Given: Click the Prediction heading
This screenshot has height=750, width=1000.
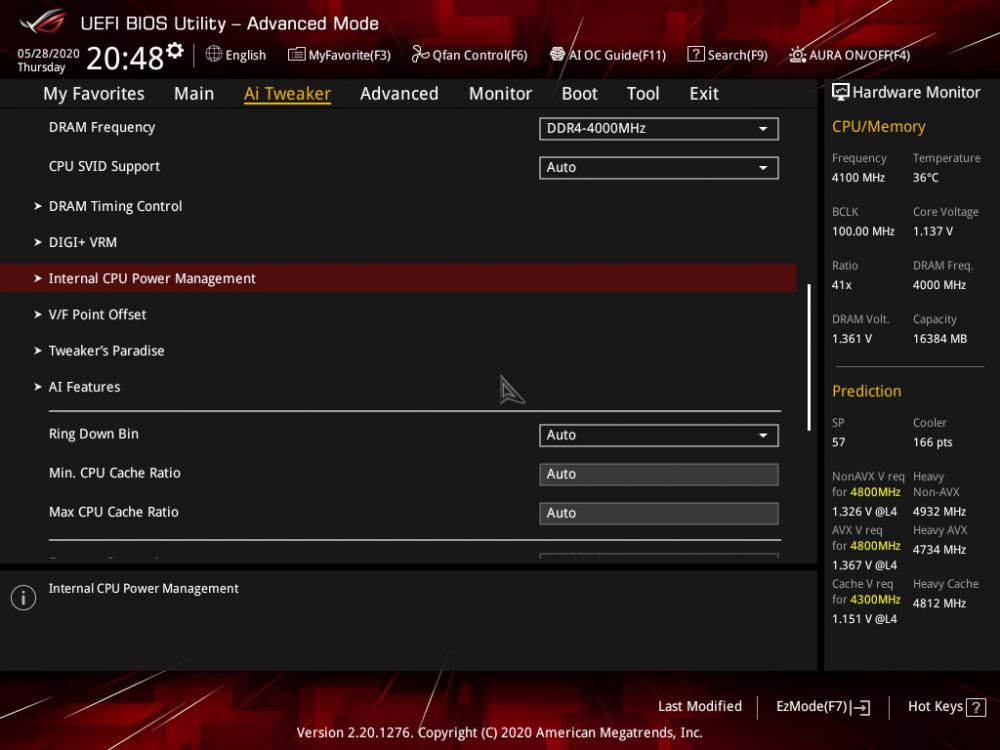Looking at the screenshot, I should click(x=866, y=391).
